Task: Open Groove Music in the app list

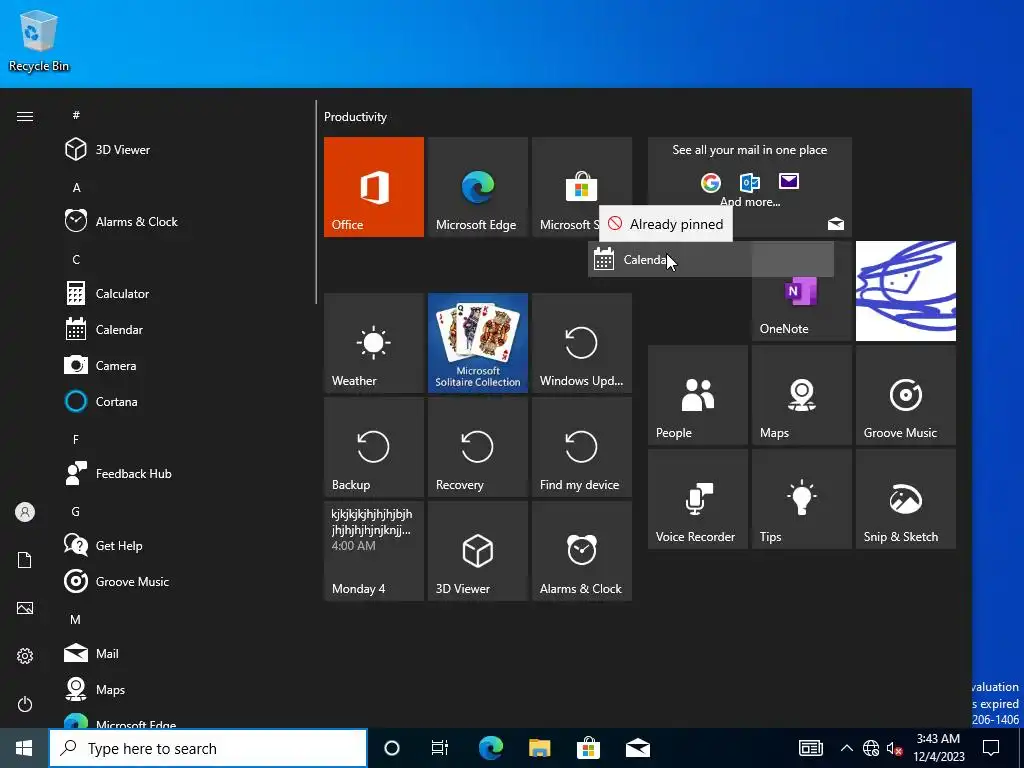Action: (x=183, y=581)
